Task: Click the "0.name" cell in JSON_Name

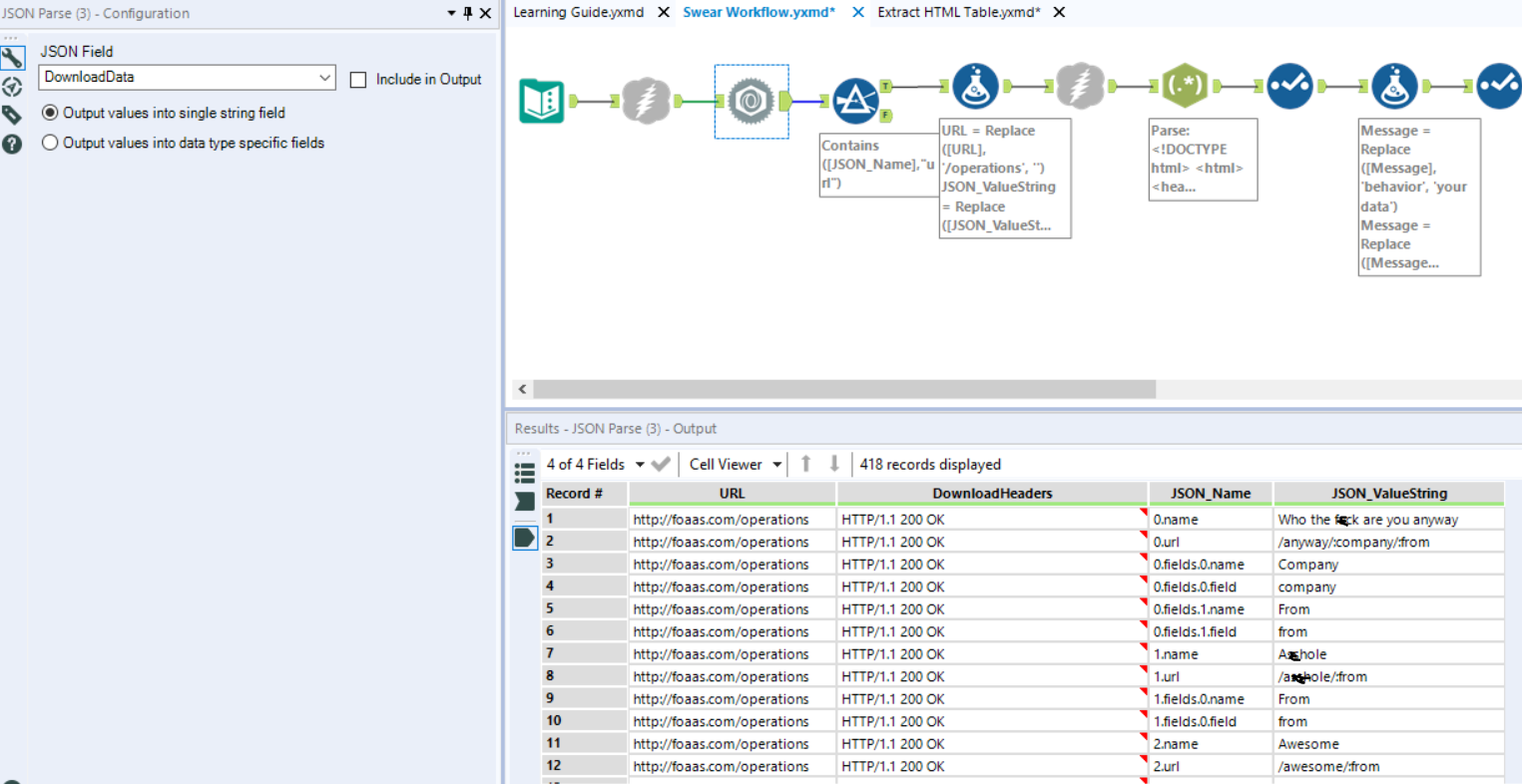Action: coord(1211,520)
